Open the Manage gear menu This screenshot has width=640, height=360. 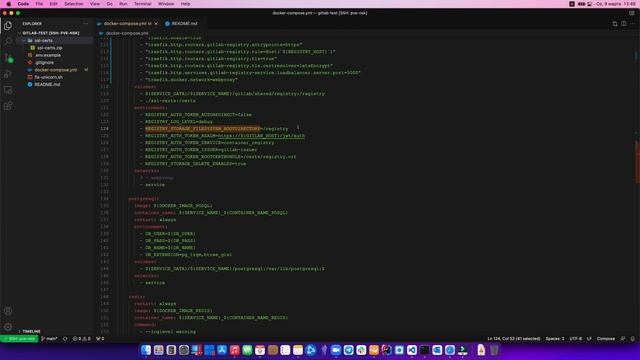(x=8, y=327)
